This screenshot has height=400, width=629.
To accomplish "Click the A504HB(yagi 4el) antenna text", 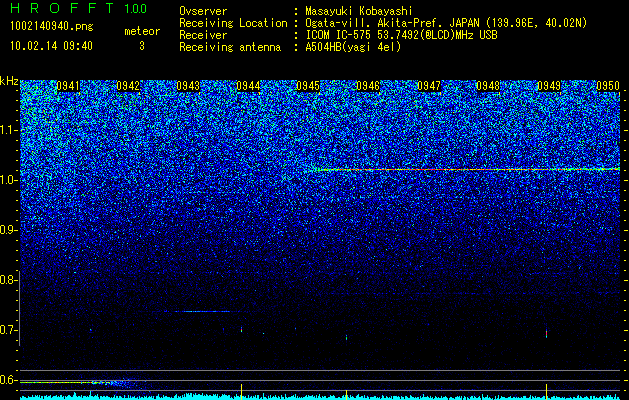I will click(x=353, y=47).
